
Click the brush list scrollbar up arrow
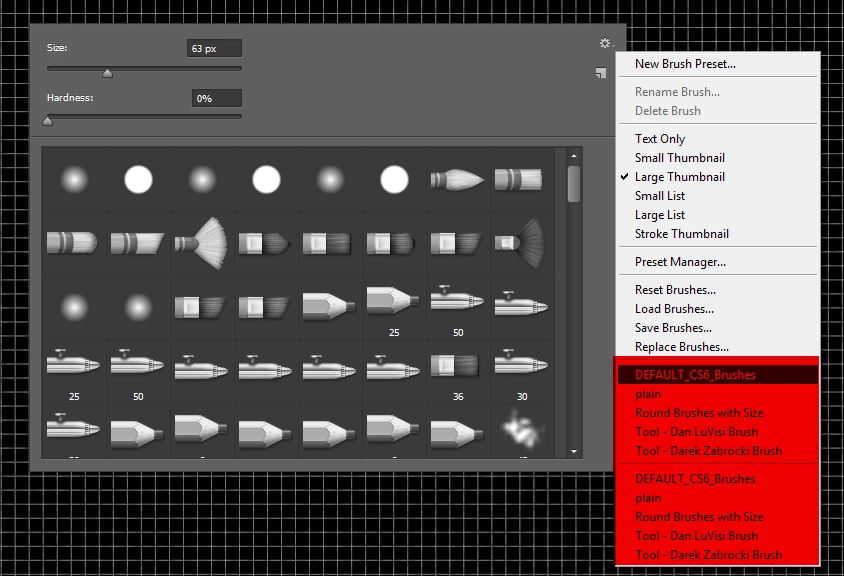574,156
